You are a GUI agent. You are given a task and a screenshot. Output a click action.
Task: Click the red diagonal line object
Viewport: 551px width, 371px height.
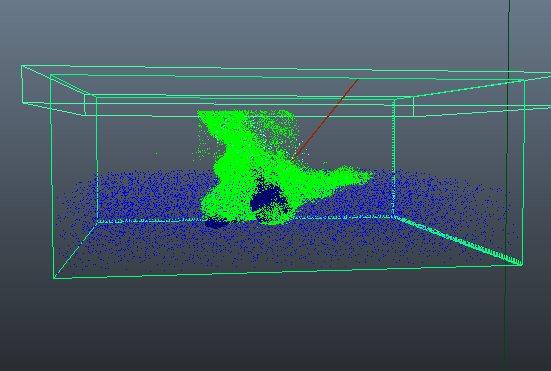pyautogui.click(x=325, y=119)
